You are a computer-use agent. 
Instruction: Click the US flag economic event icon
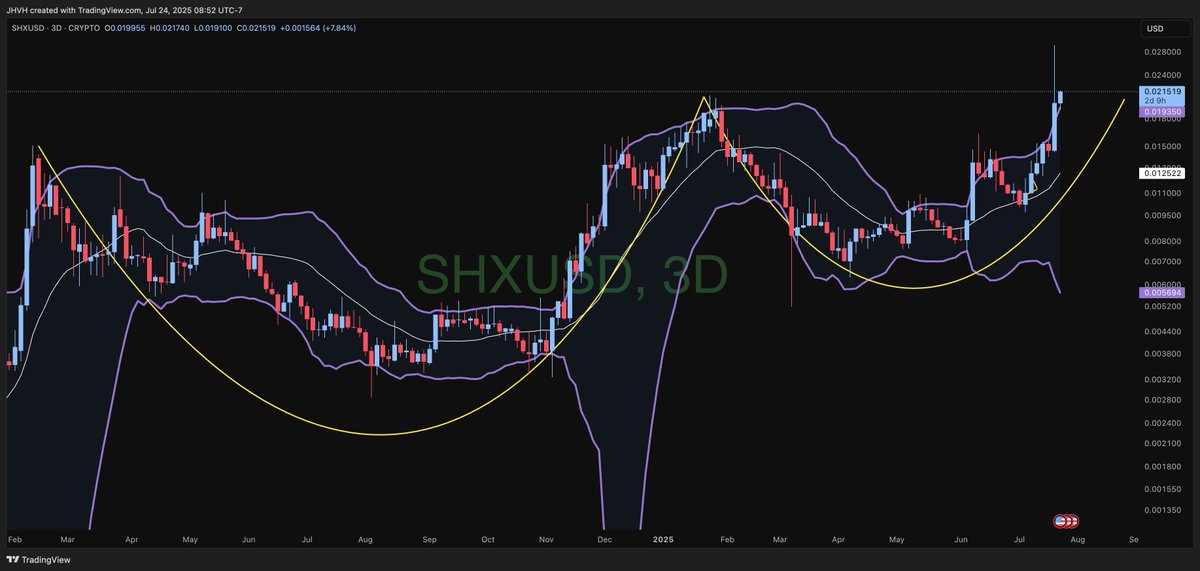pyautogui.click(x=1059, y=521)
